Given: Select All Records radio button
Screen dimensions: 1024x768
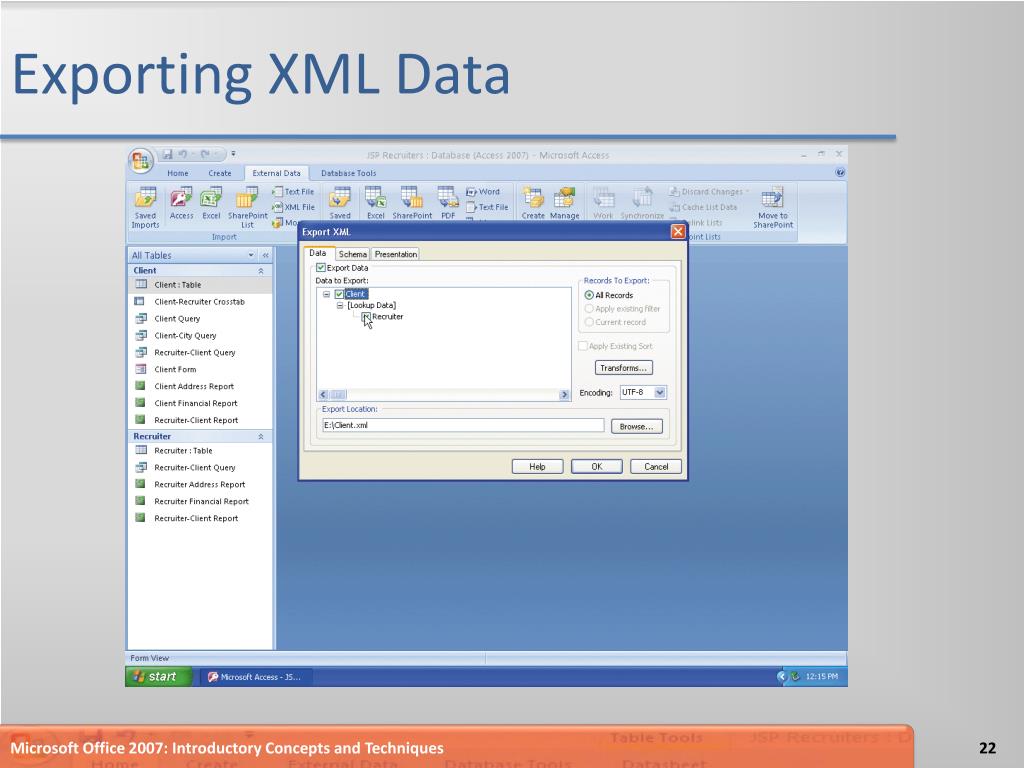Looking at the screenshot, I should coord(589,295).
